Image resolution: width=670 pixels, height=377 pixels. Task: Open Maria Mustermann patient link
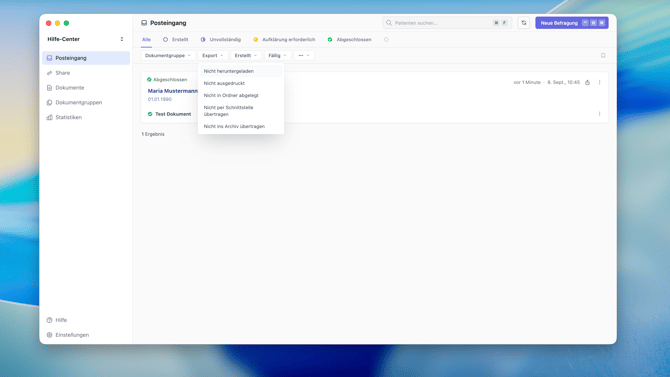click(173, 91)
